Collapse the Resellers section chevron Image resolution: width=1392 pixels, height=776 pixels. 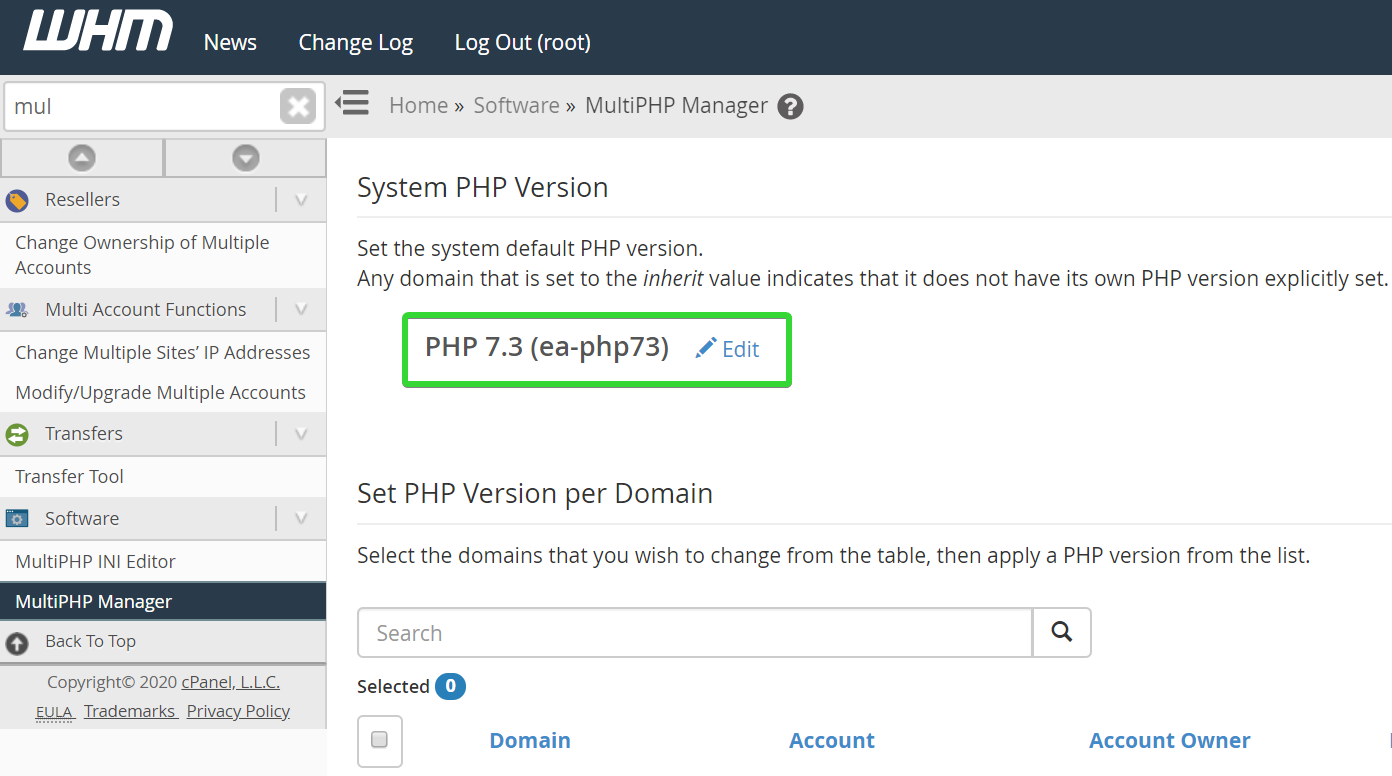coord(301,200)
